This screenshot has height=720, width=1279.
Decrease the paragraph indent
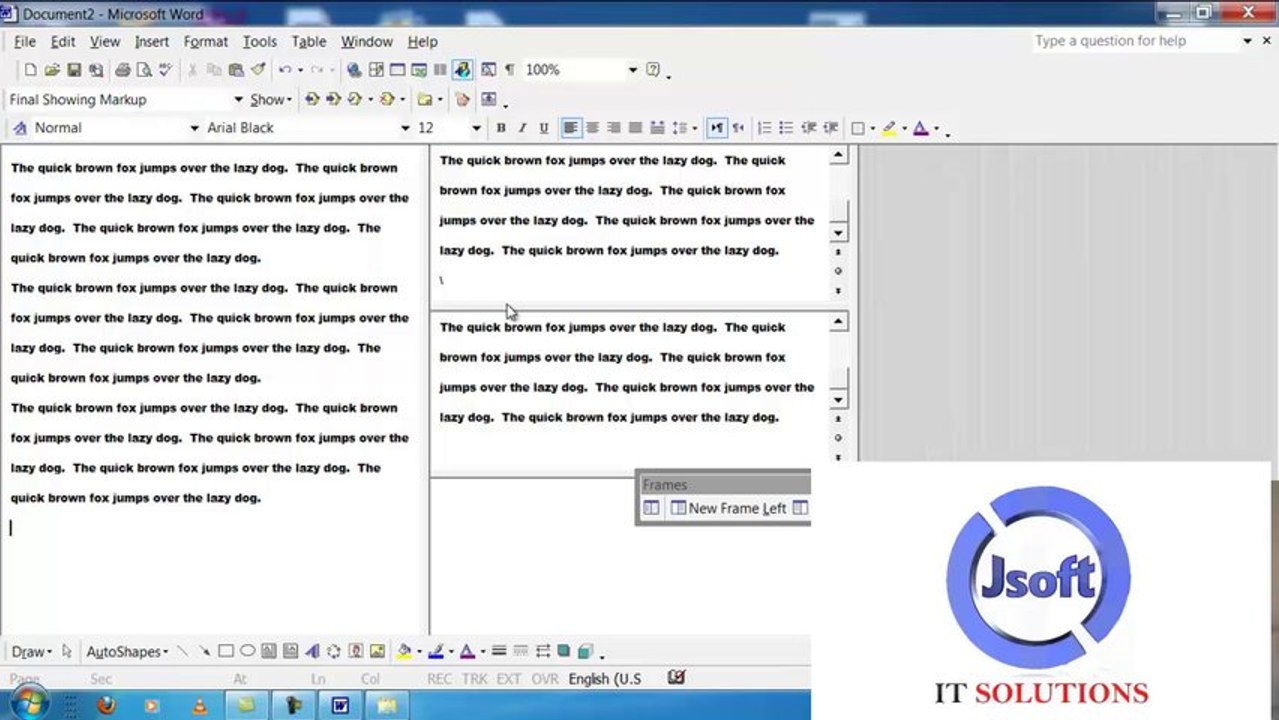pos(809,128)
